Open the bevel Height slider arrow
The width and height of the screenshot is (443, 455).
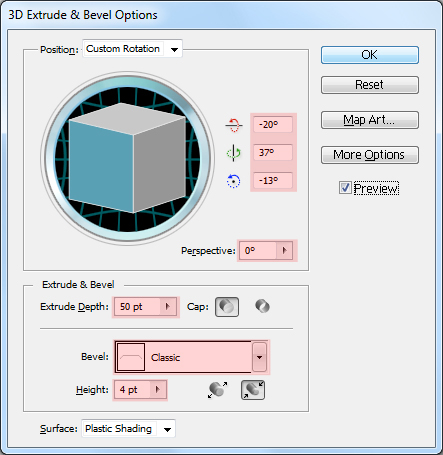tap(158, 389)
